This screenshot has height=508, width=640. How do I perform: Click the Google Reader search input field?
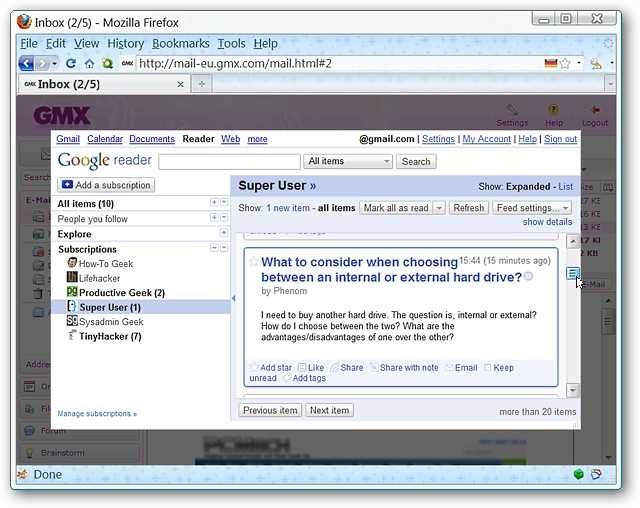[229, 162]
